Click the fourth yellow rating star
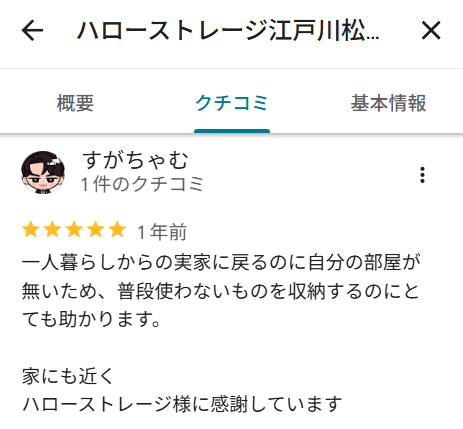The width and height of the screenshot is (463, 429). click(x=96, y=230)
